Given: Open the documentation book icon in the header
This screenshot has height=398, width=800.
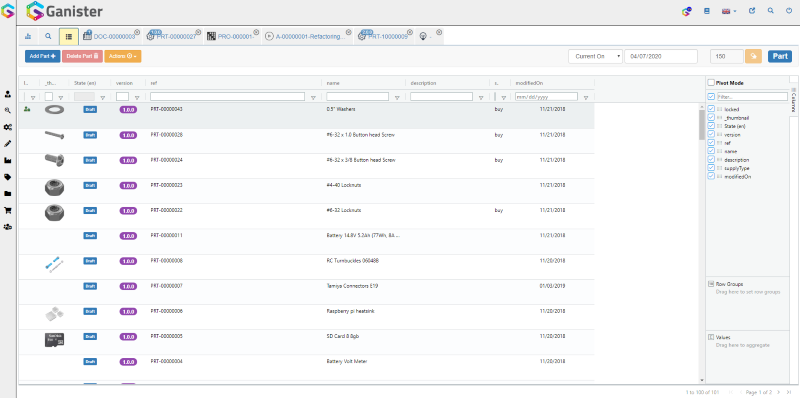Looking at the screenshot, I should point(707,11).
